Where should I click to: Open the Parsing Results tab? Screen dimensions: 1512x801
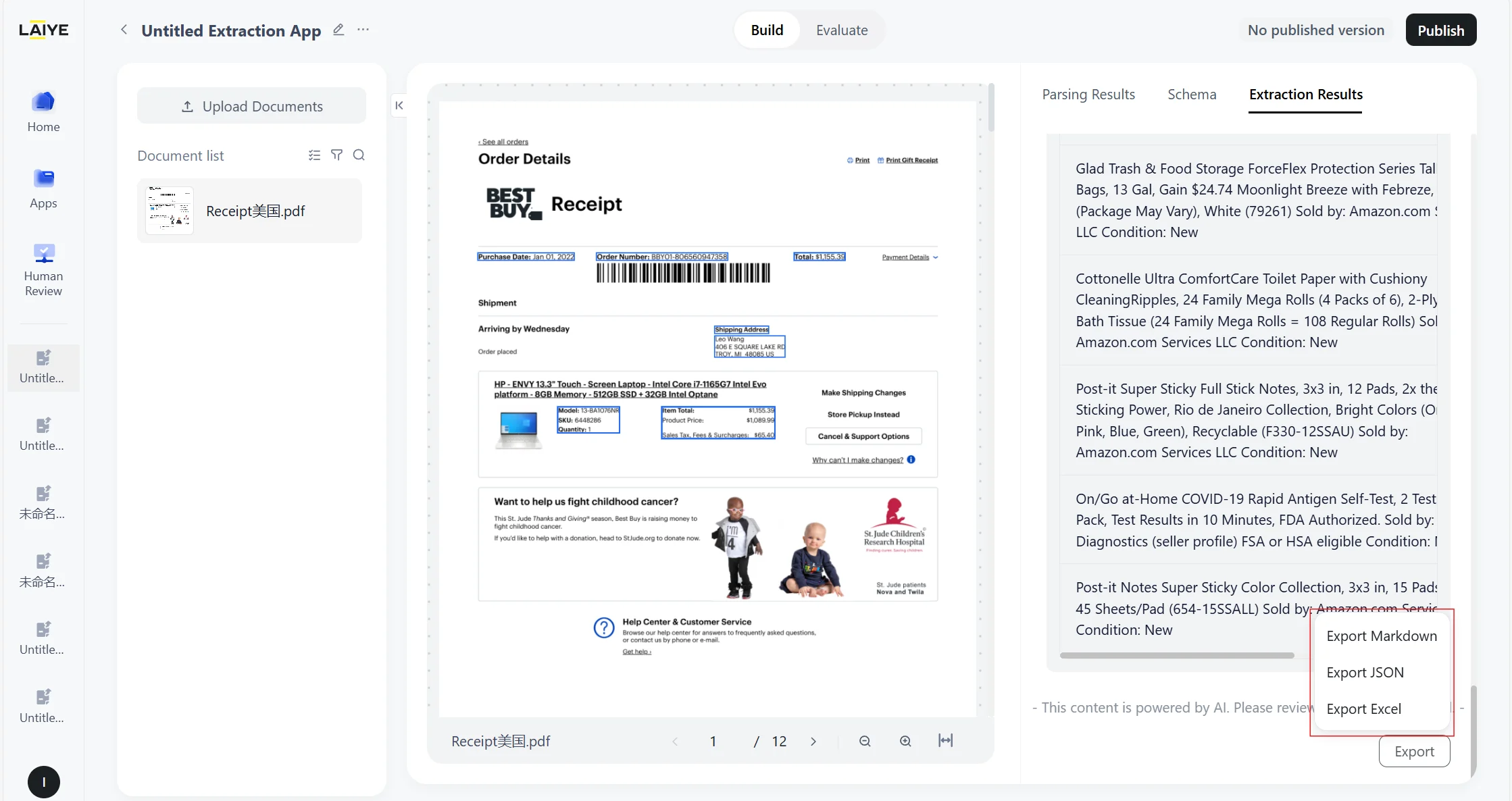1088,95
